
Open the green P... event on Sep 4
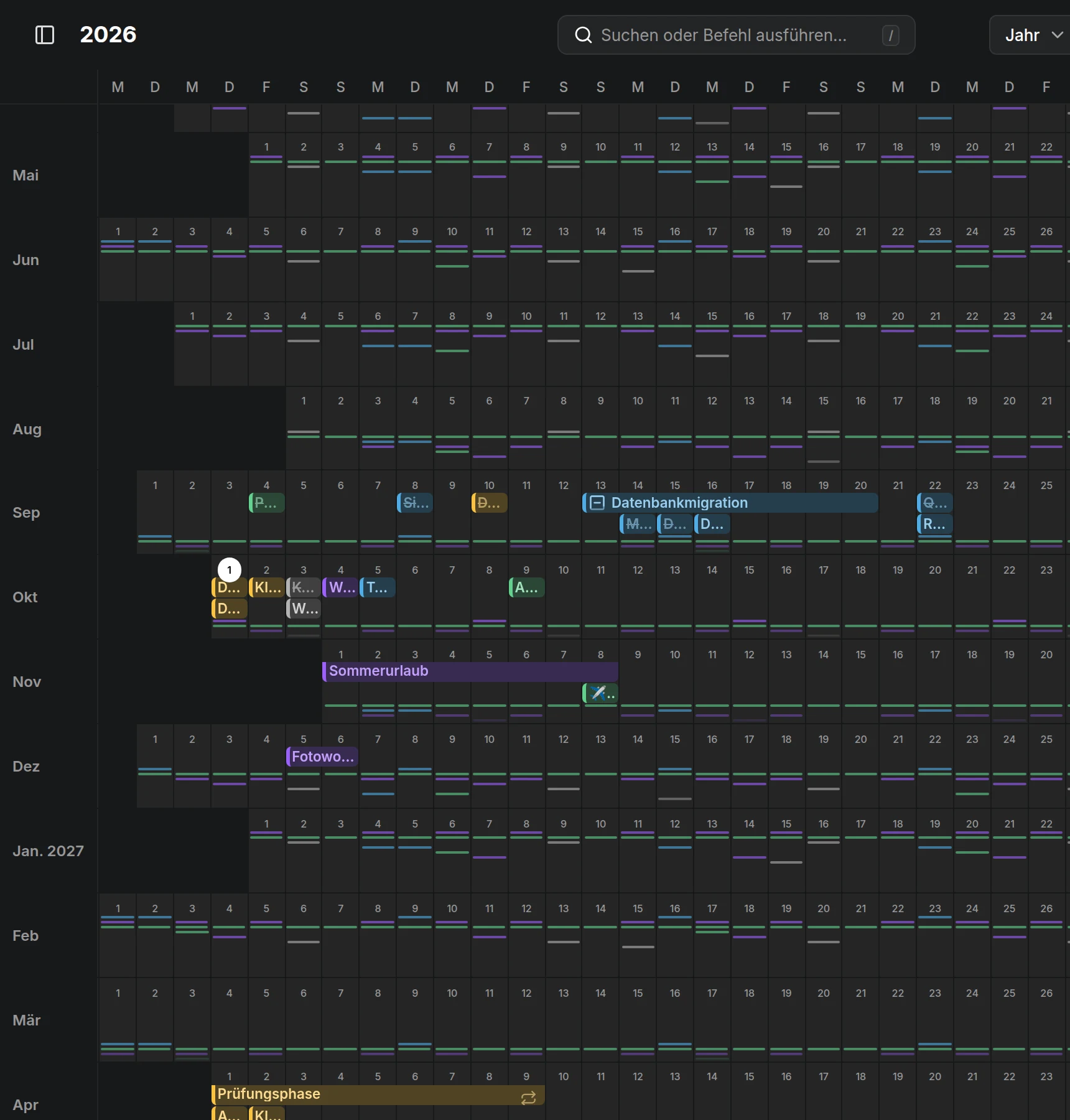(x=267, y=503)
